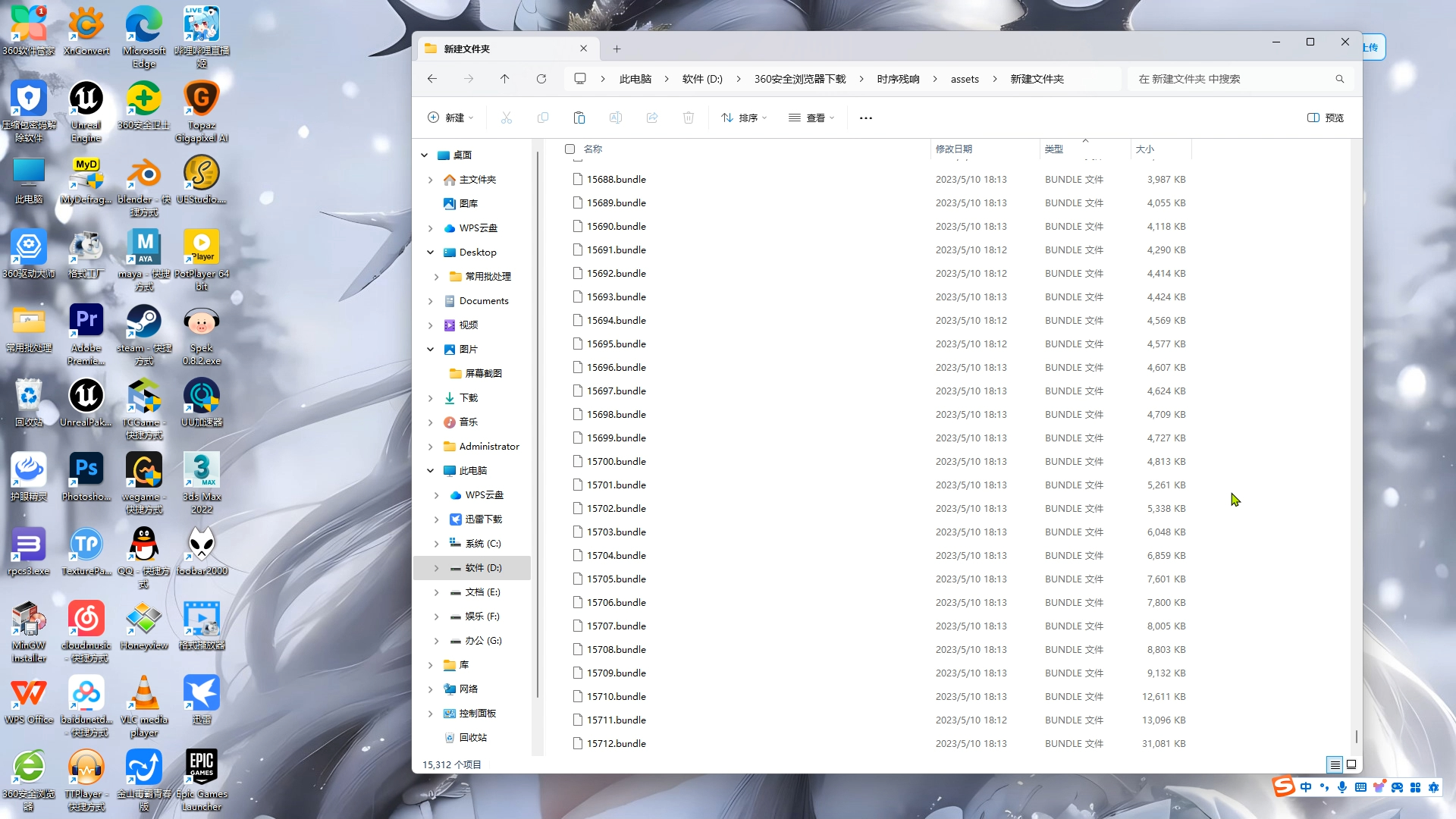
Task: Expand the 软件 (D:) tree node
Action: 436,568
